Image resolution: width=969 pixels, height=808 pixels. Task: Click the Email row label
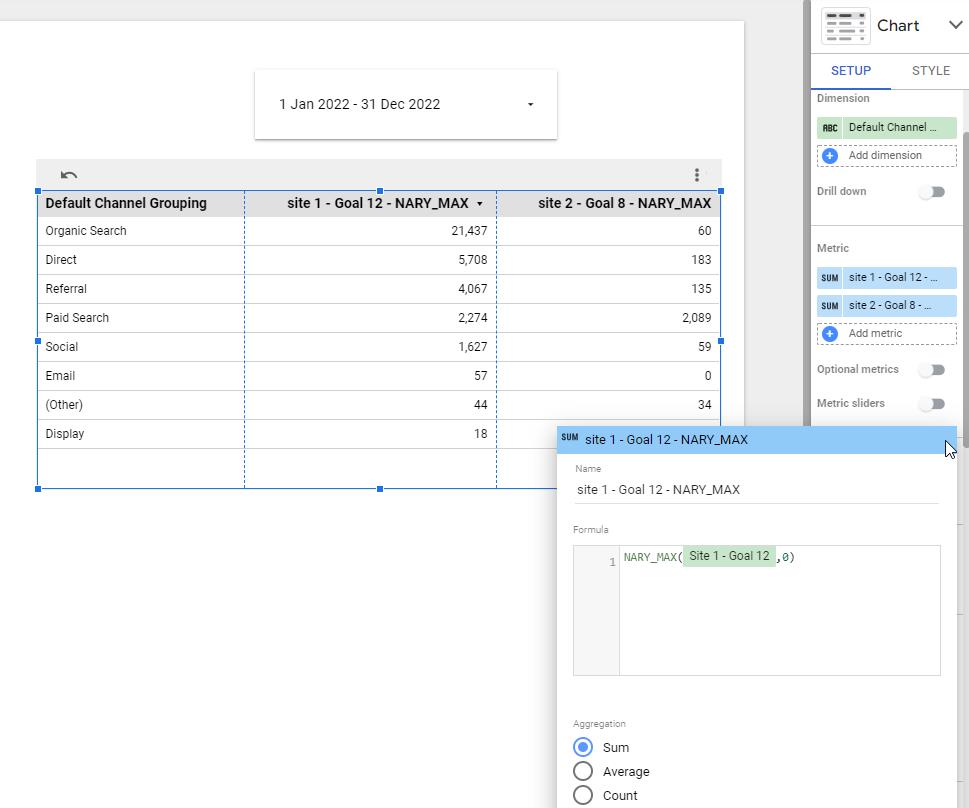coord(60,376)
